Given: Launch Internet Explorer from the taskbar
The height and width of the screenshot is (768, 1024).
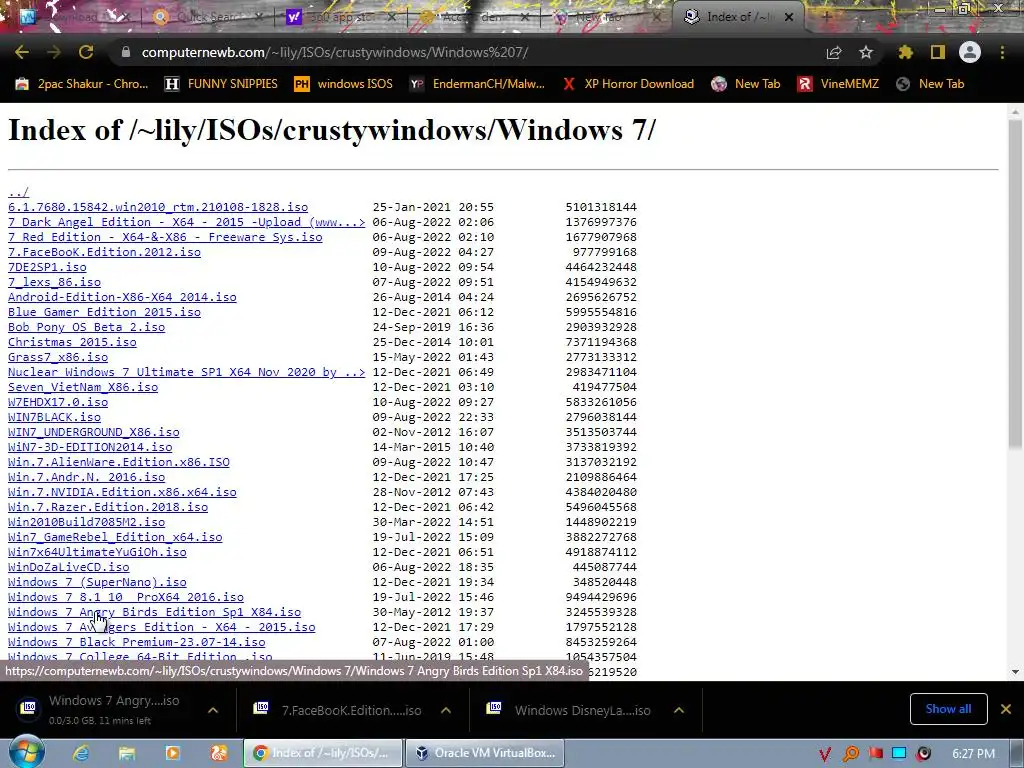Looking at the screenshot, I should point(81,754).
